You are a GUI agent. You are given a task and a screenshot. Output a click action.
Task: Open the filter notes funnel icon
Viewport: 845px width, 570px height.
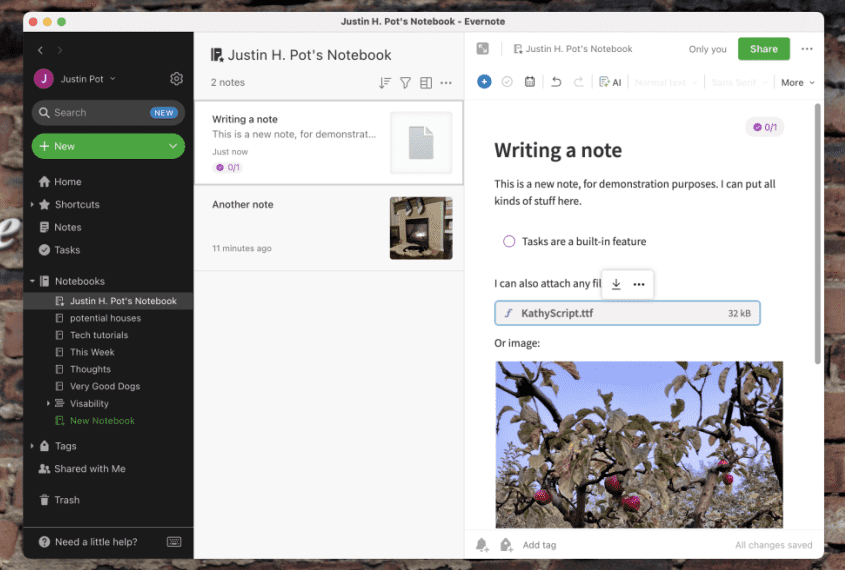tap(405, 83)
